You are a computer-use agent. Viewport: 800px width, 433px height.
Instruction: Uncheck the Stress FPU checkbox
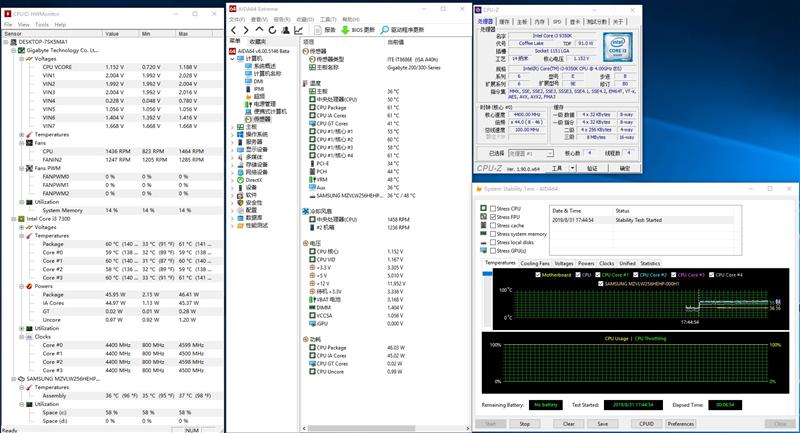pyautogui.click(x=493, y=217)
